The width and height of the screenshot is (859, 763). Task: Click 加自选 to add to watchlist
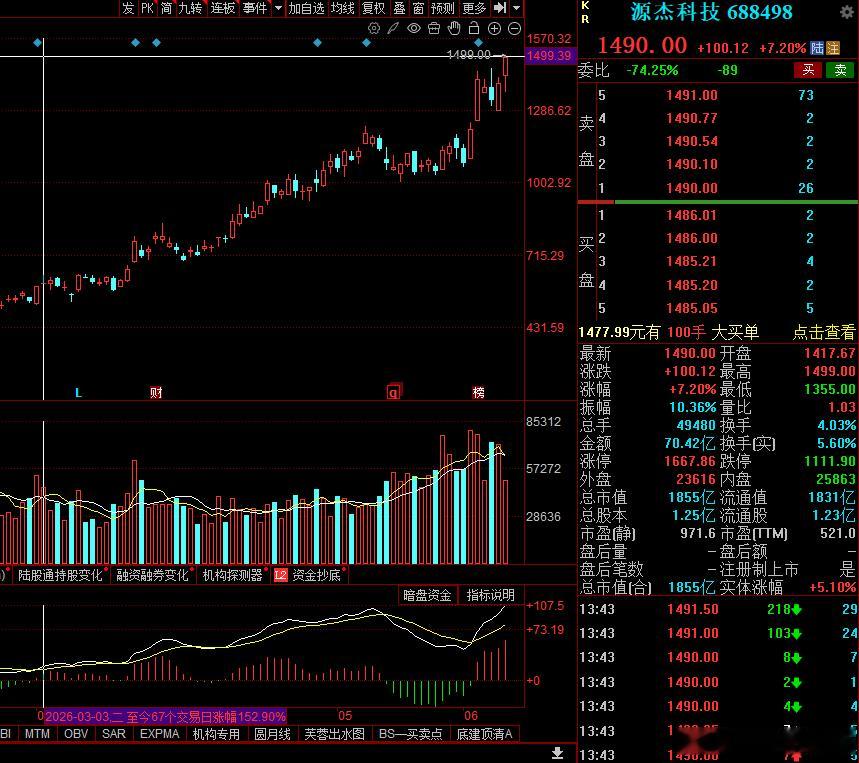click(307, 8)
